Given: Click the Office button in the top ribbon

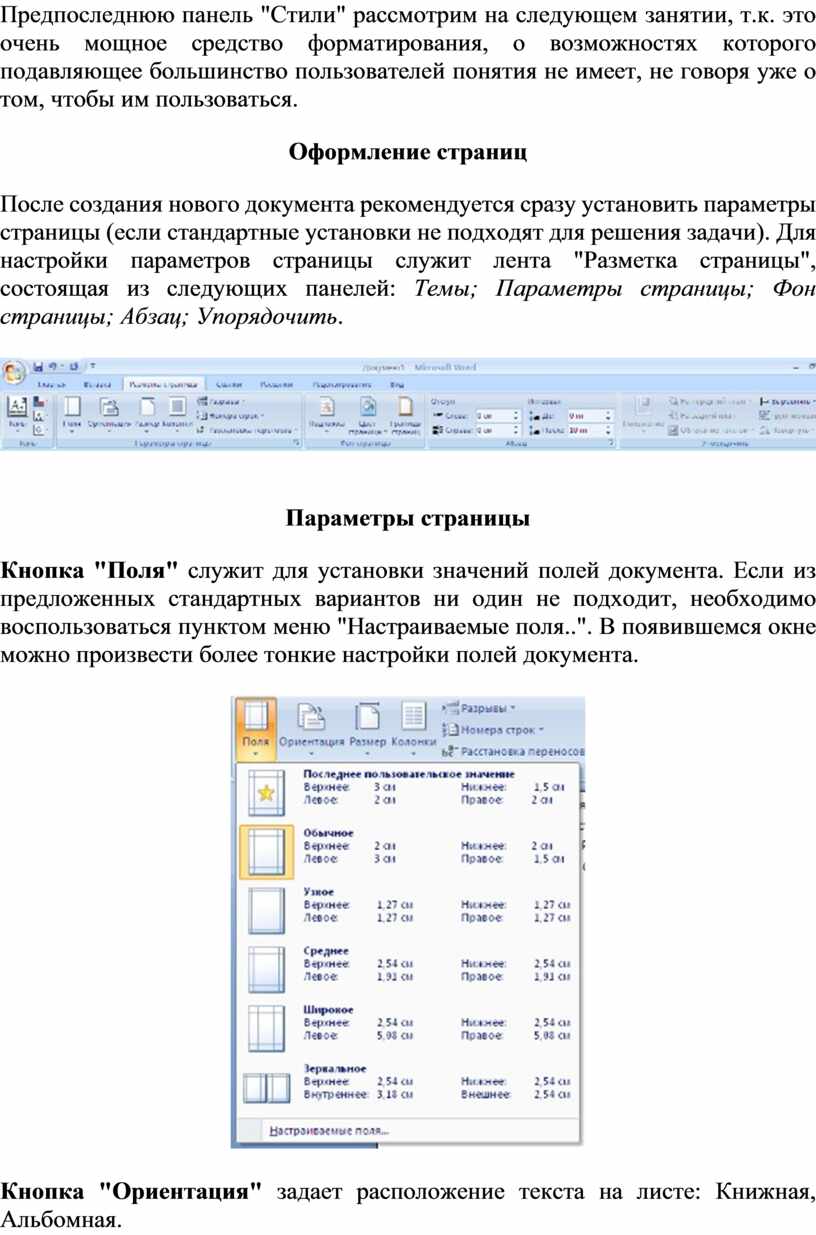Looking at the screenshot, I should click(x=14, y=371).
